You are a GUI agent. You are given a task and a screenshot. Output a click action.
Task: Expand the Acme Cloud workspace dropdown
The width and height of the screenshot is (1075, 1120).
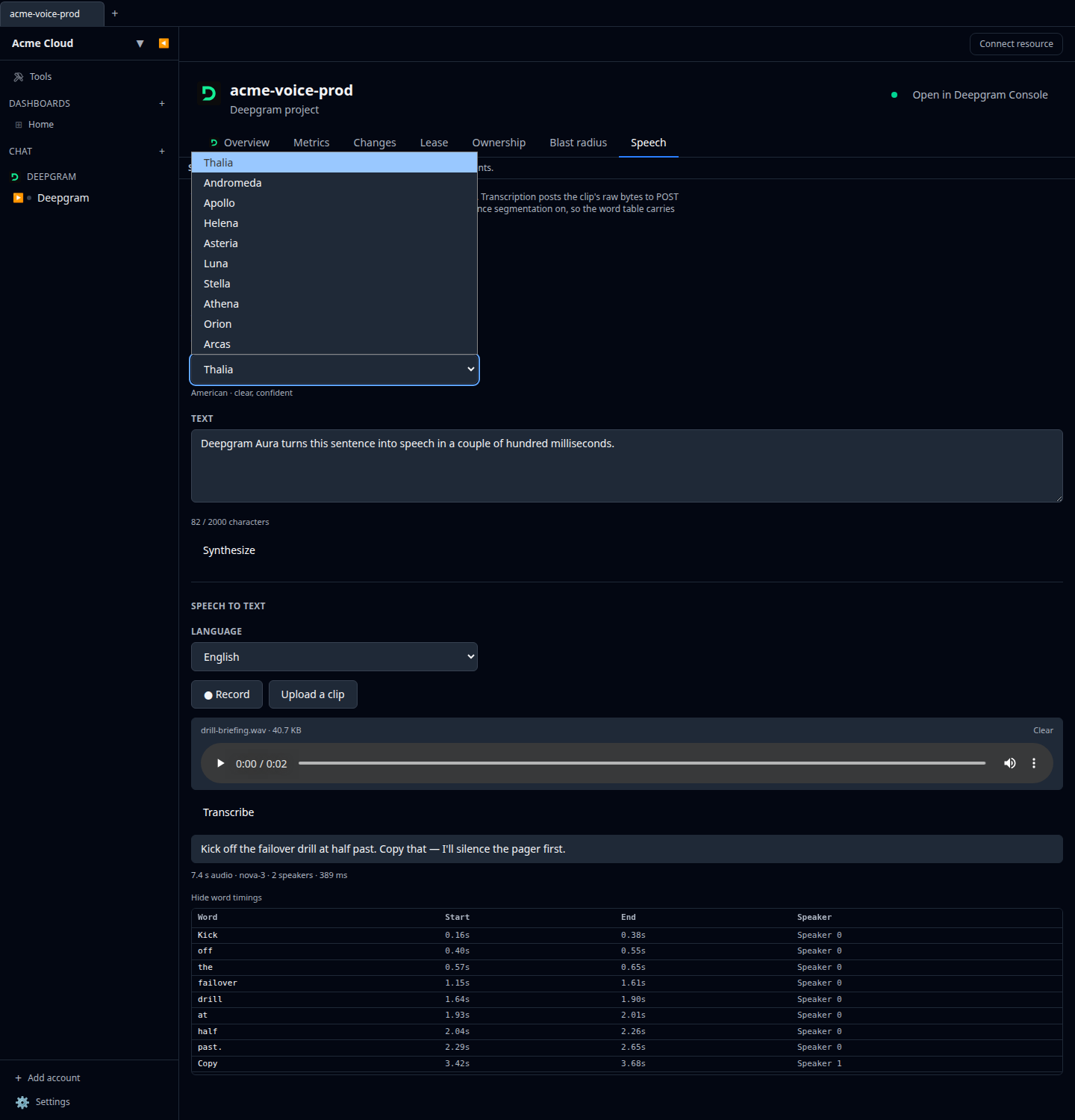point(140,43)
